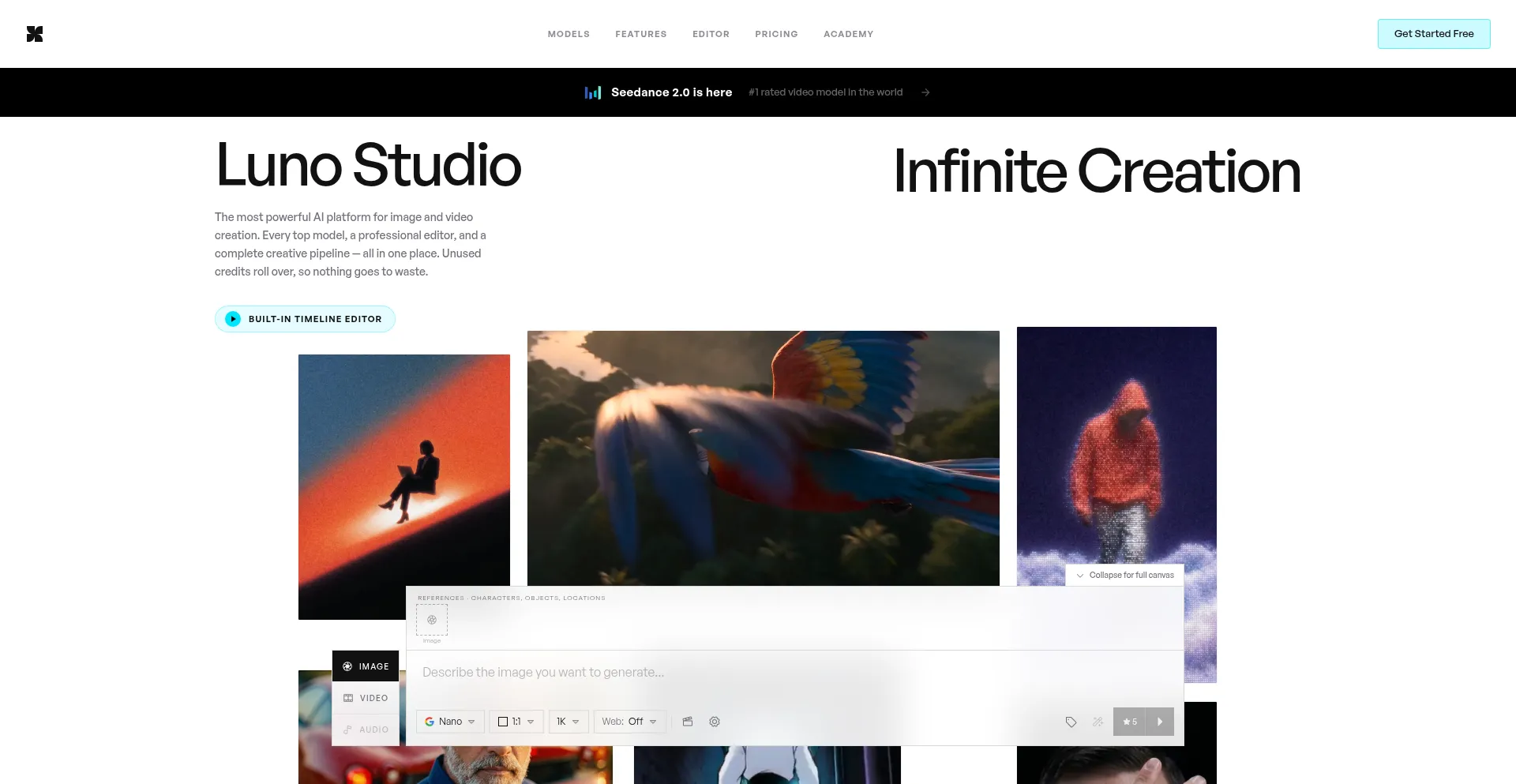Screen dimensions: 1516x784
Task: Open the Models menu
Action: [x=568, y=34]
